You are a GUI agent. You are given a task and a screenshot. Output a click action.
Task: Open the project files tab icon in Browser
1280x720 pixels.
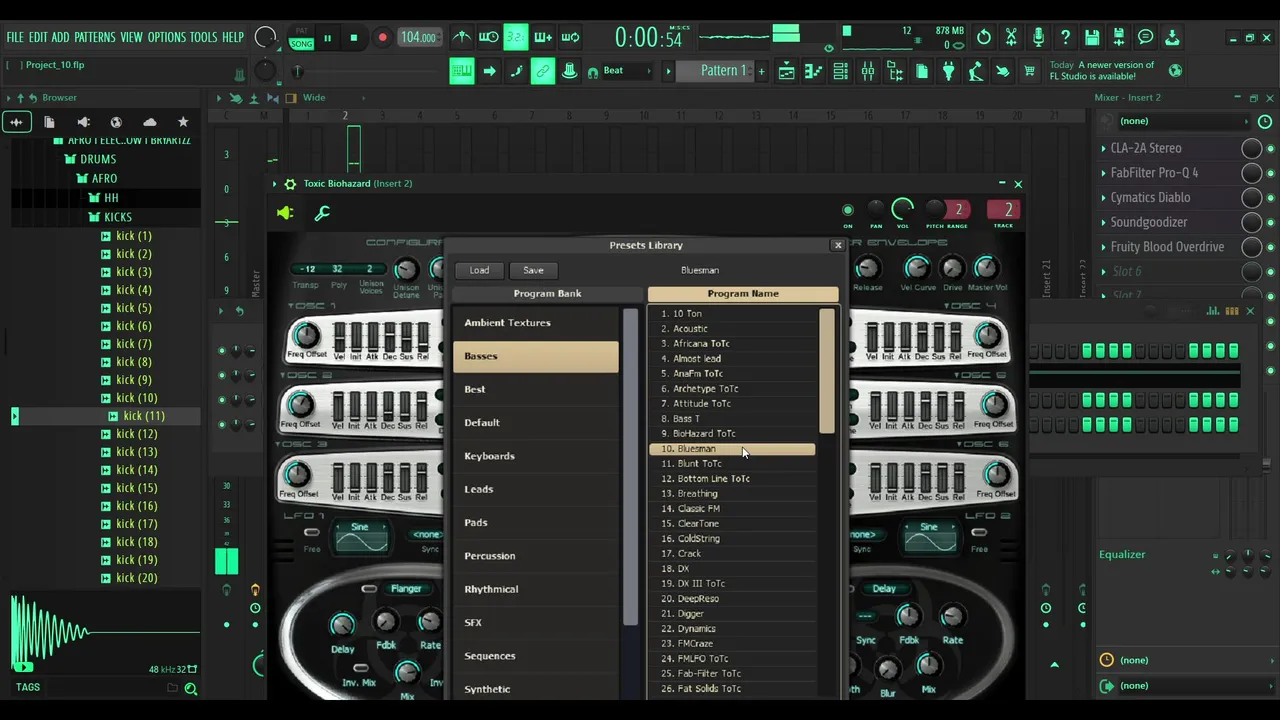(x=49, y=122)
